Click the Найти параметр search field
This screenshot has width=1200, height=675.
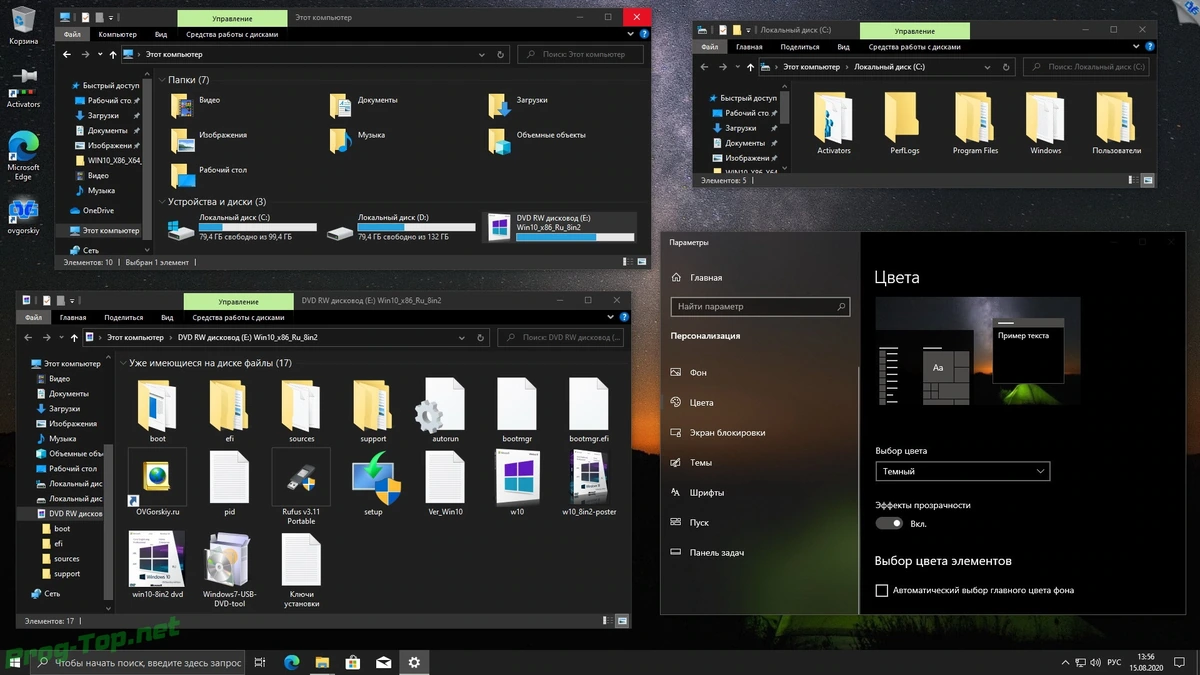(760, 307)
